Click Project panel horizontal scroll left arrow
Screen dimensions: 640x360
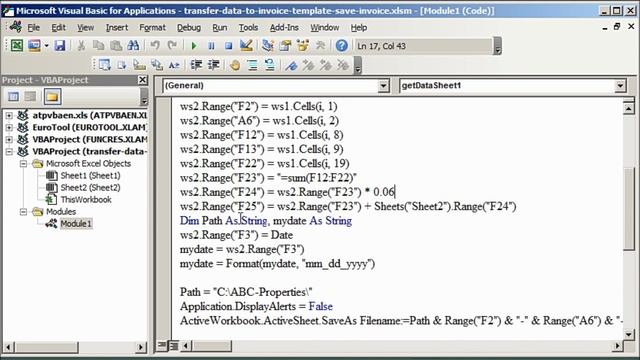click(8, 347)
